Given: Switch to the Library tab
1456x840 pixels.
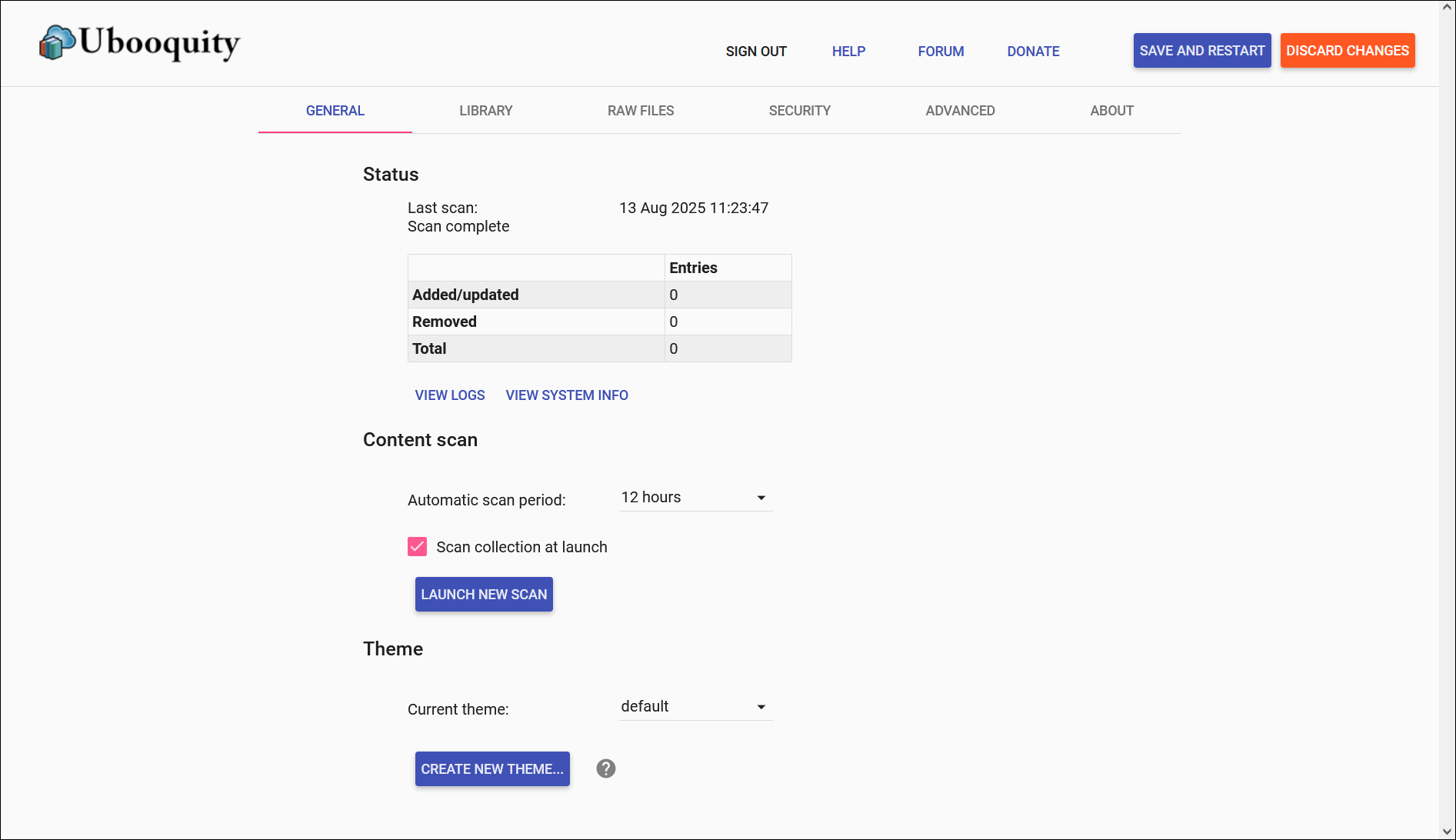Looking at the screenshot, I should (486, 111).
